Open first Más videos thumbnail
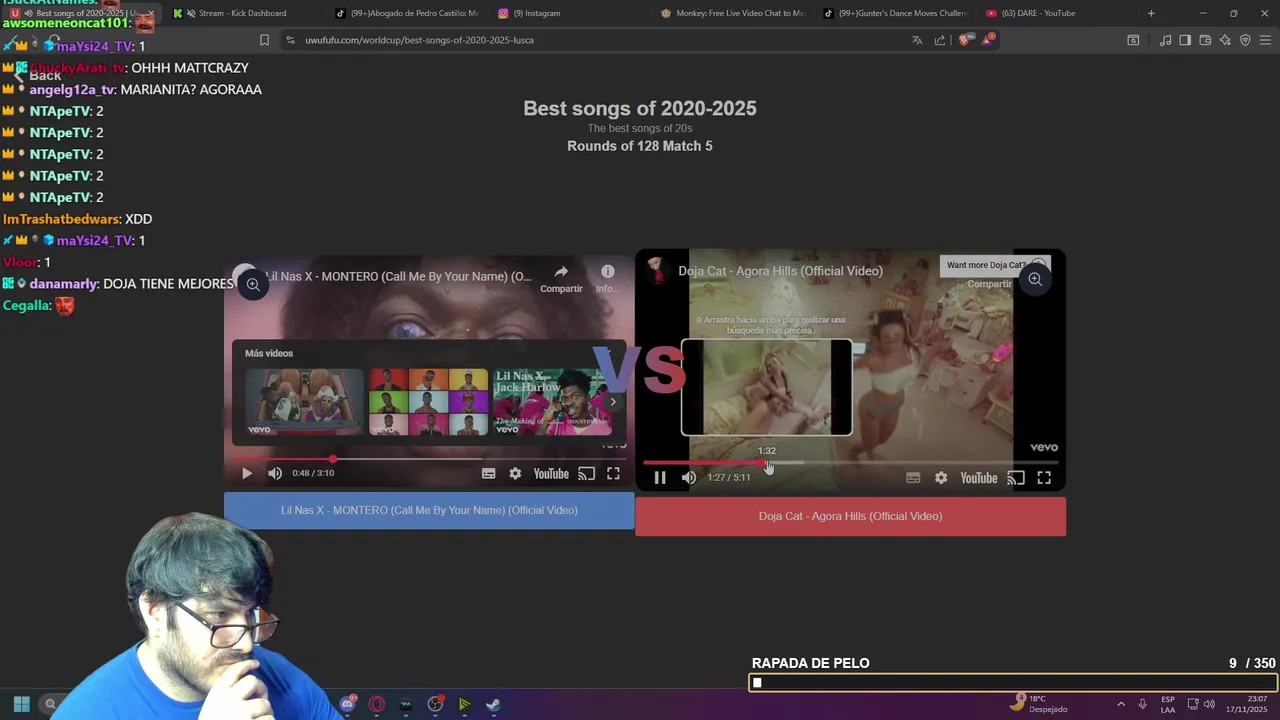 tap(305, 402)
